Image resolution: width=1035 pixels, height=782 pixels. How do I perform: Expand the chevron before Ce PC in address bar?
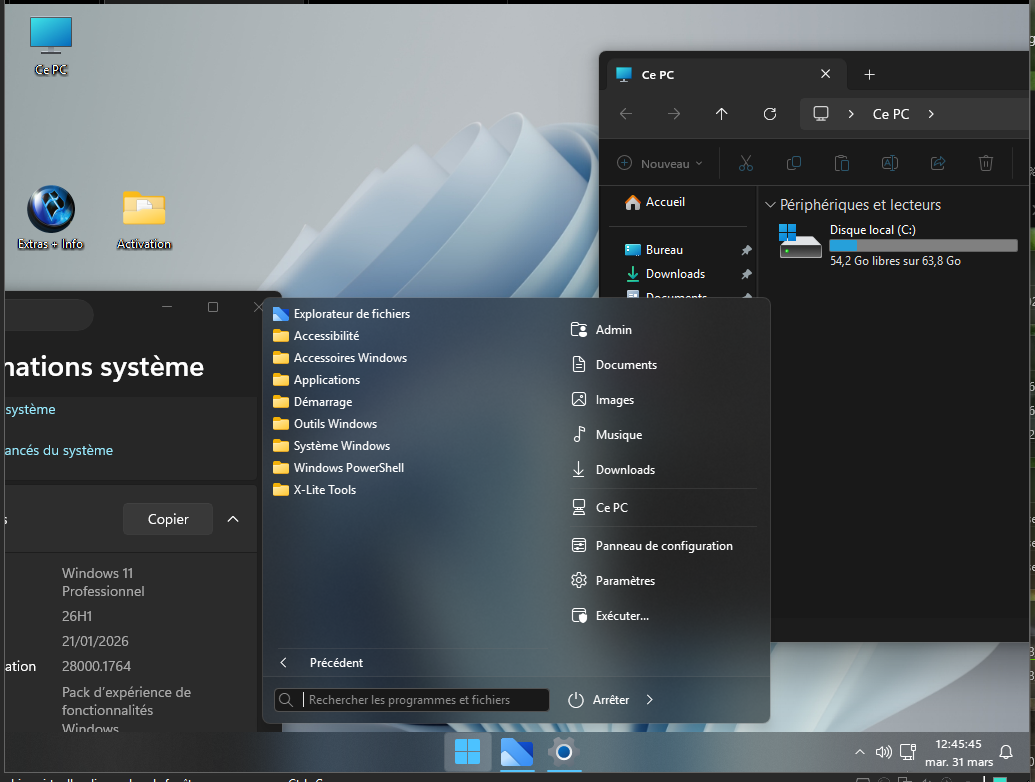tap(851, 114)
